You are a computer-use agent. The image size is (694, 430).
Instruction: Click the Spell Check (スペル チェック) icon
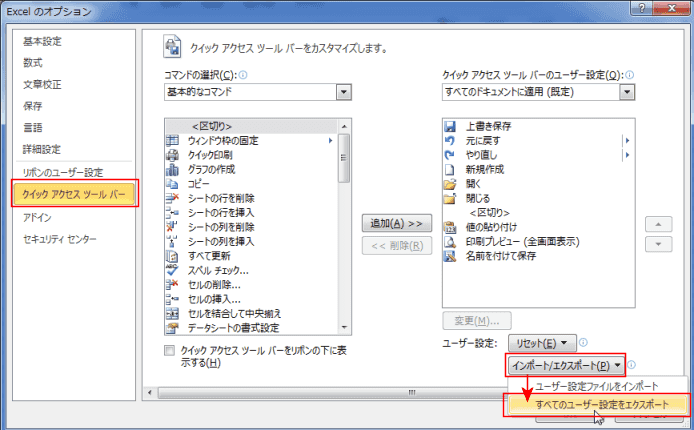coord(172,270)
